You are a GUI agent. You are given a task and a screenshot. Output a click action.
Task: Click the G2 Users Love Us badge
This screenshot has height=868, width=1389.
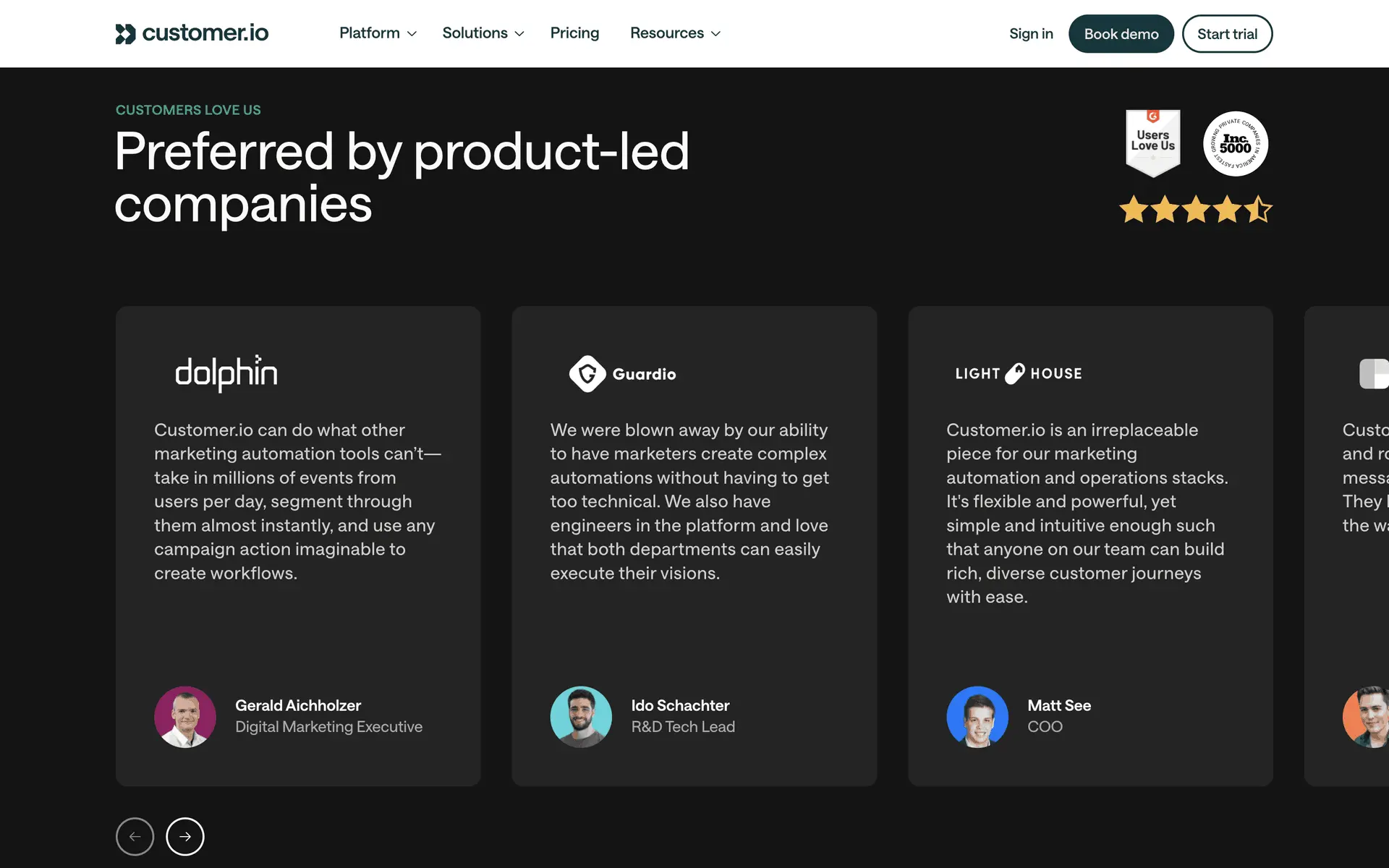[1152, 142]
